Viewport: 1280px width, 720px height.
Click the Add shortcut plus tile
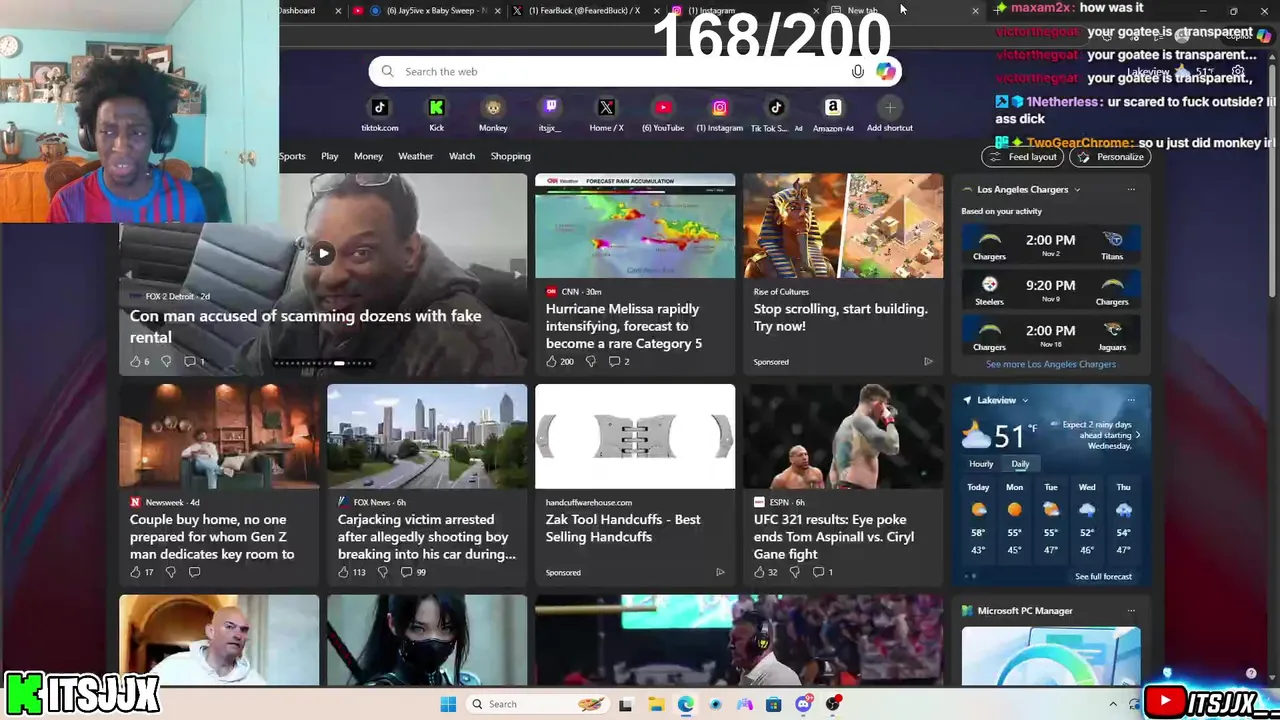[890, 114]
